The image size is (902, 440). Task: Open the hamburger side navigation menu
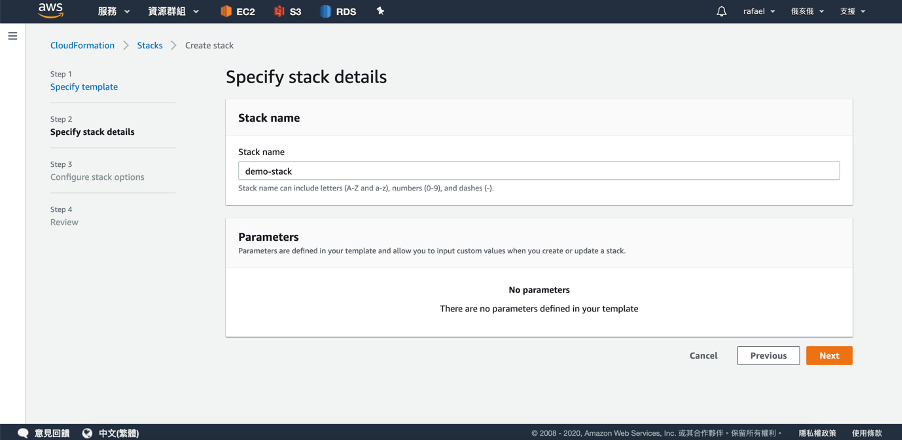[x=13, y=36]
